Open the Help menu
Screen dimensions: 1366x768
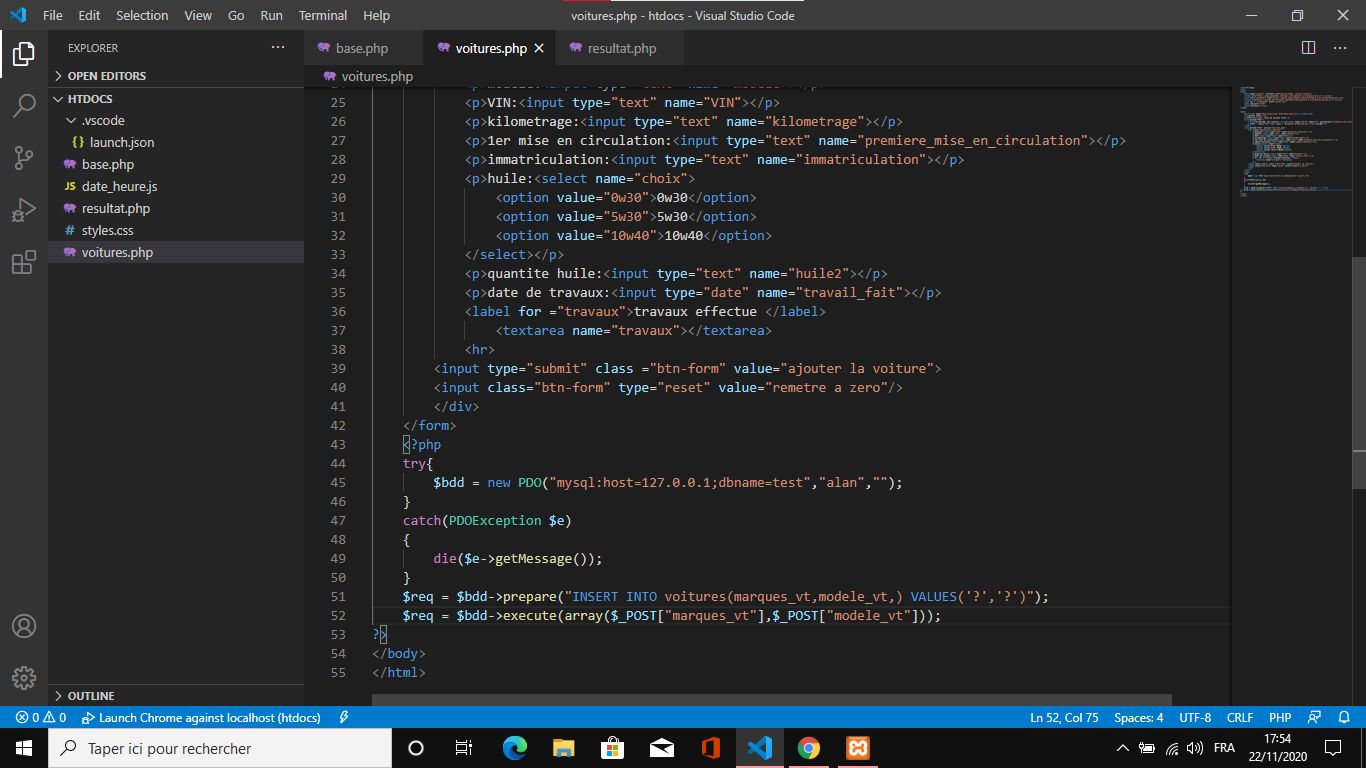coord(377,15)
